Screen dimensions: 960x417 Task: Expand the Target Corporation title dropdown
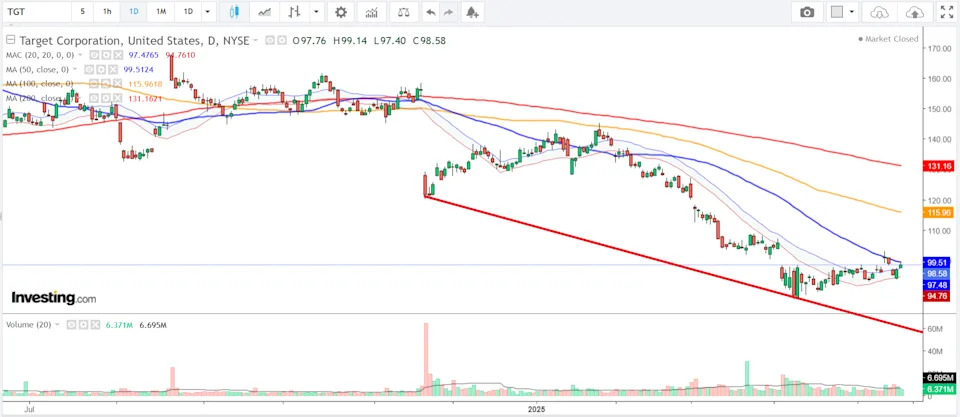256,40
